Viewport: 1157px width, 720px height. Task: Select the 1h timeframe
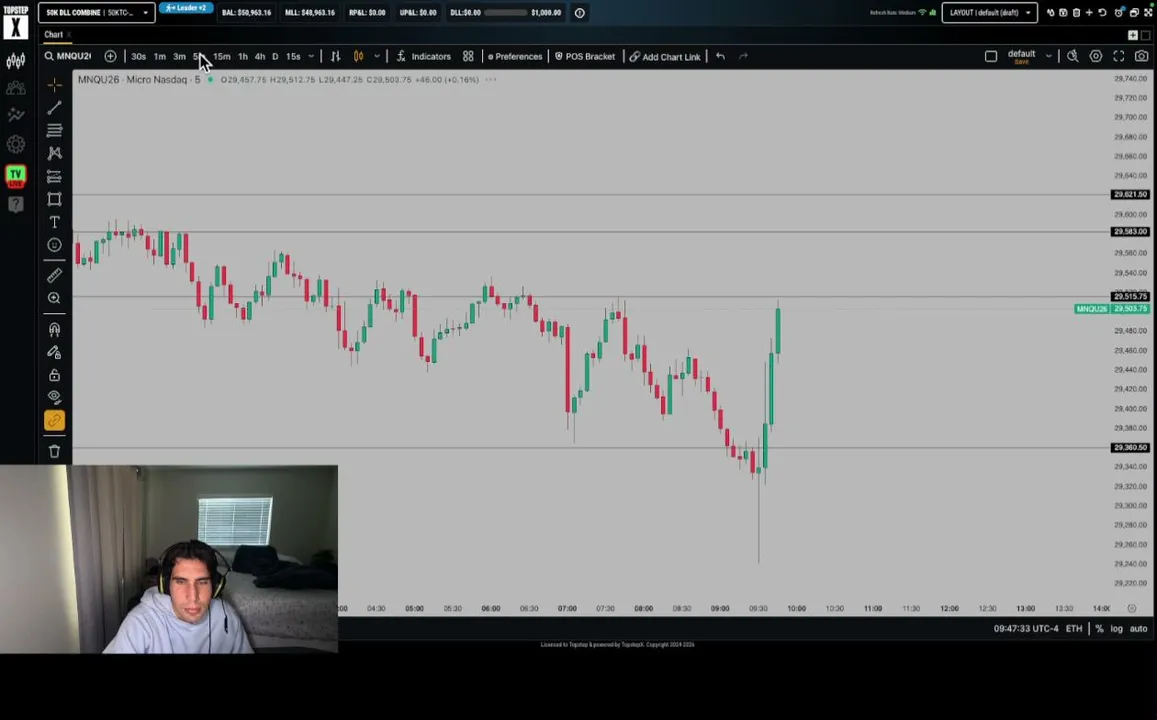point(243,57)
